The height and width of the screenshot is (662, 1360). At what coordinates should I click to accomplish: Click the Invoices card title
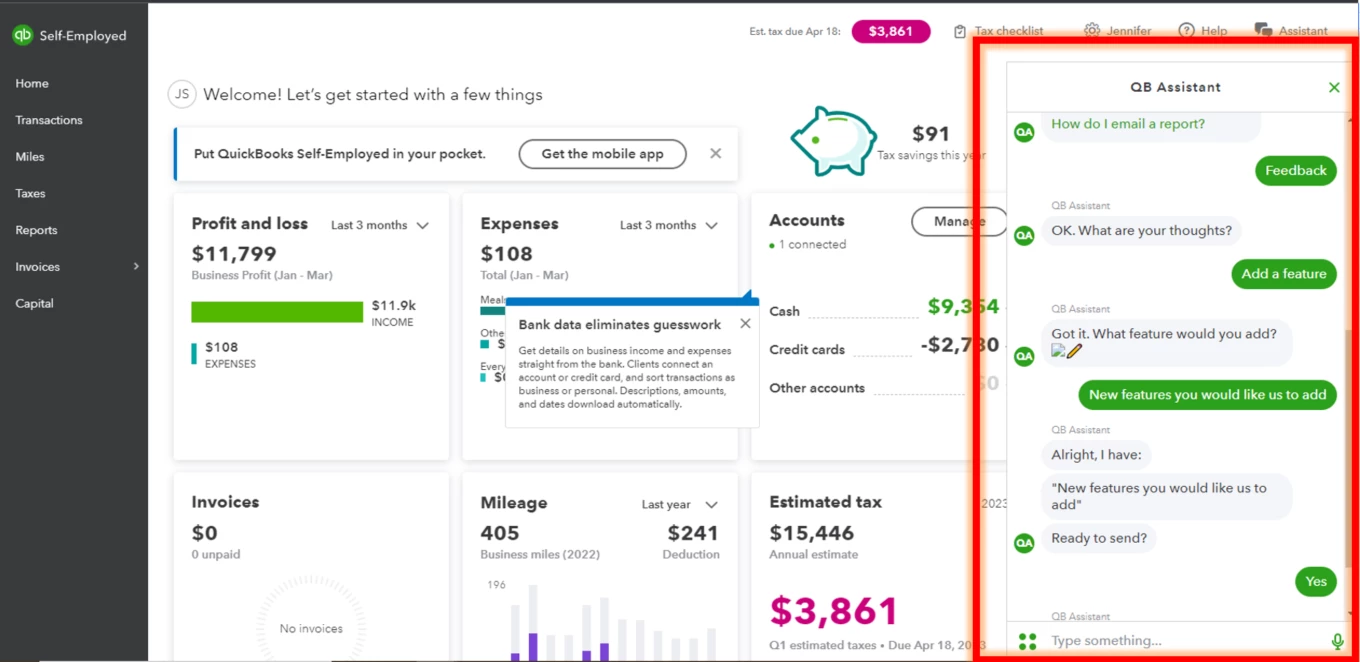(226, 502)
